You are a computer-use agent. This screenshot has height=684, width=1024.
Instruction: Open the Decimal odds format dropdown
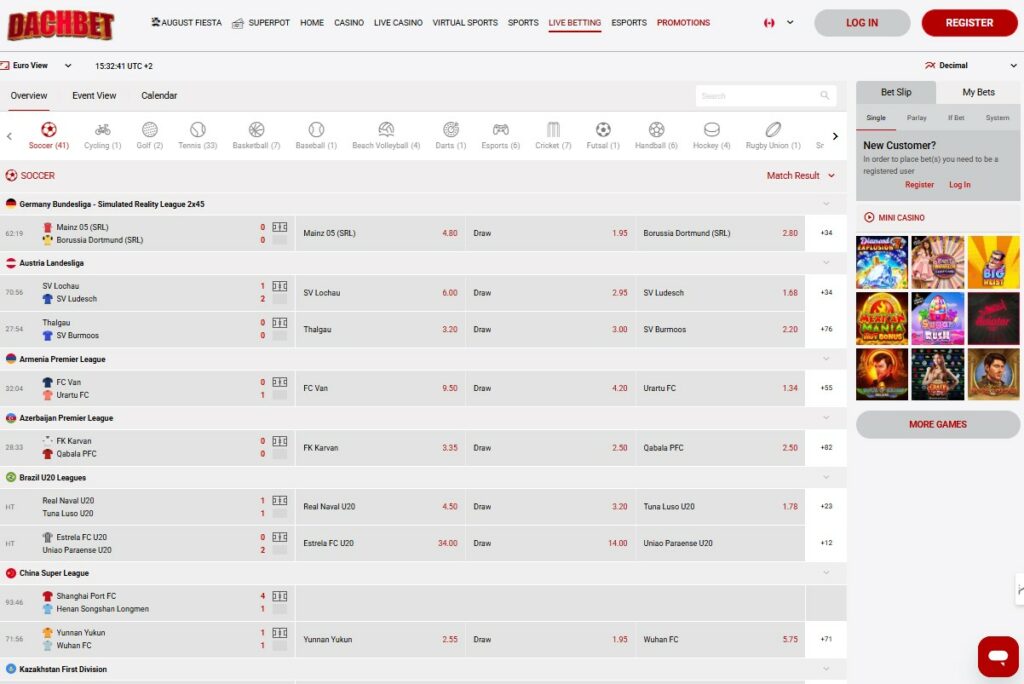coord(971,65)
